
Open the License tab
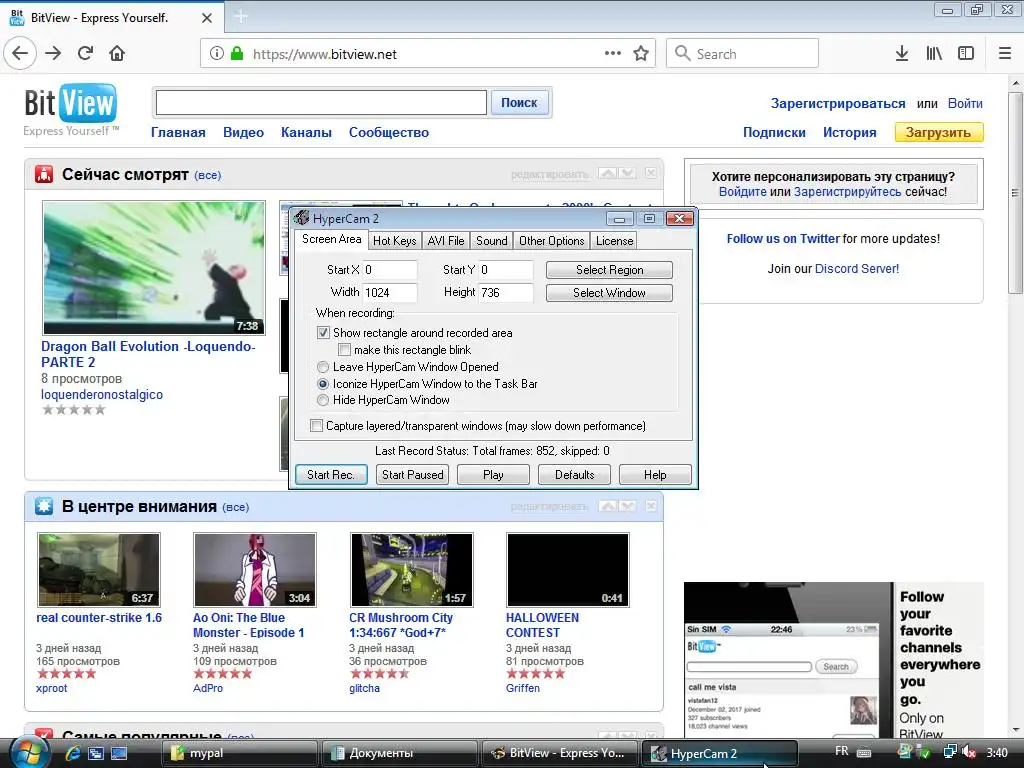point(615,240)
